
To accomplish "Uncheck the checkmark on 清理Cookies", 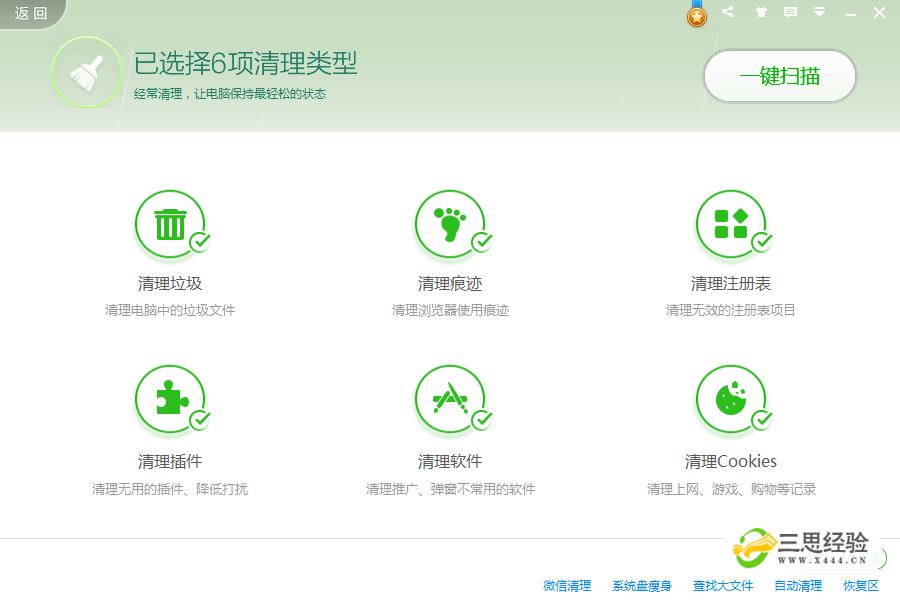I will 762,420.
